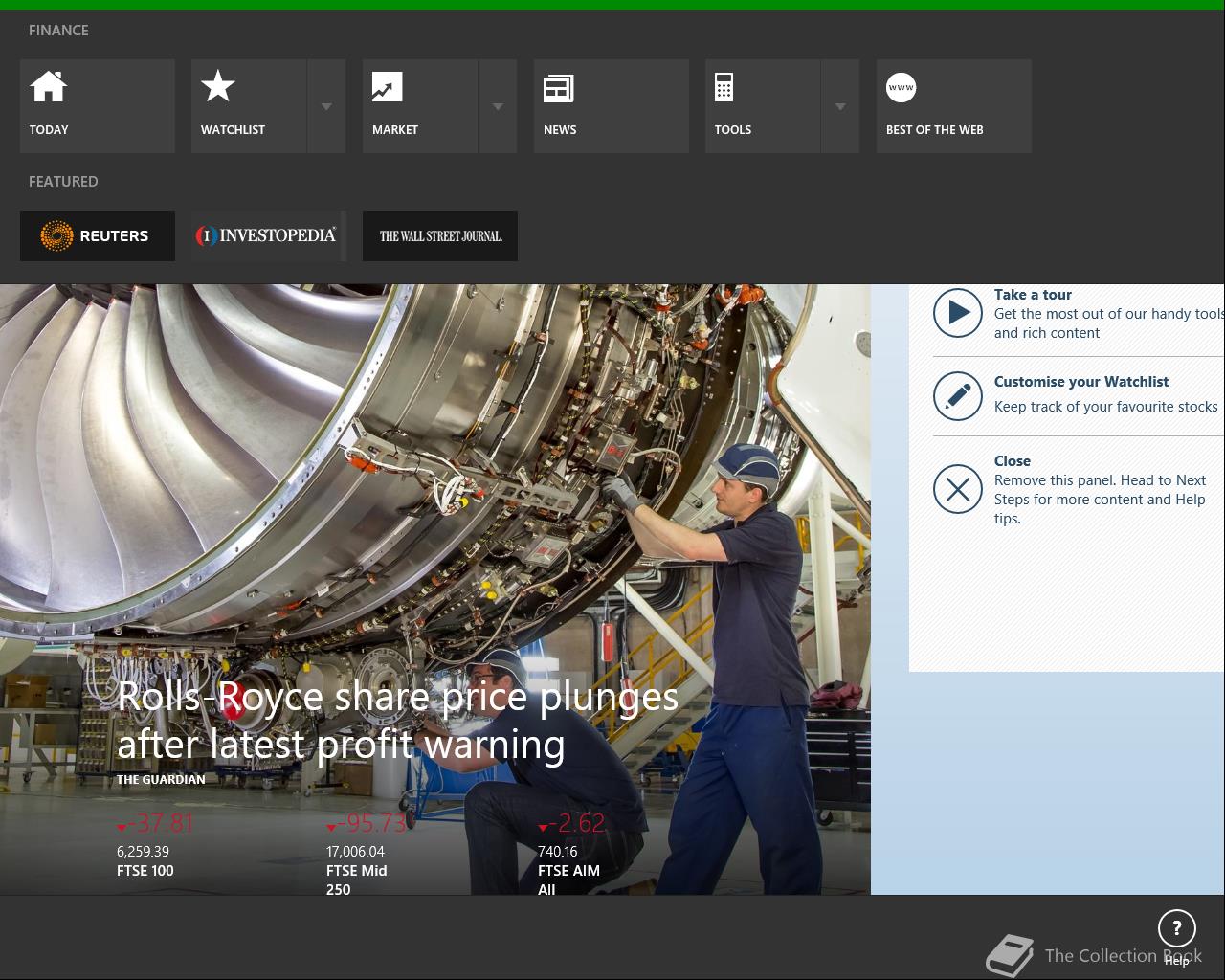Click the FINANCE section heading

pos(58,31)
